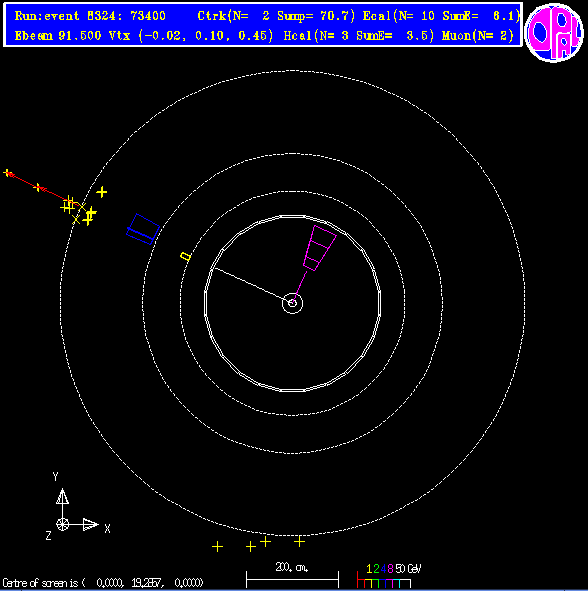Click the magenta track near the vertex
Viewport: 588px width, 591px height.
[299, 286]
